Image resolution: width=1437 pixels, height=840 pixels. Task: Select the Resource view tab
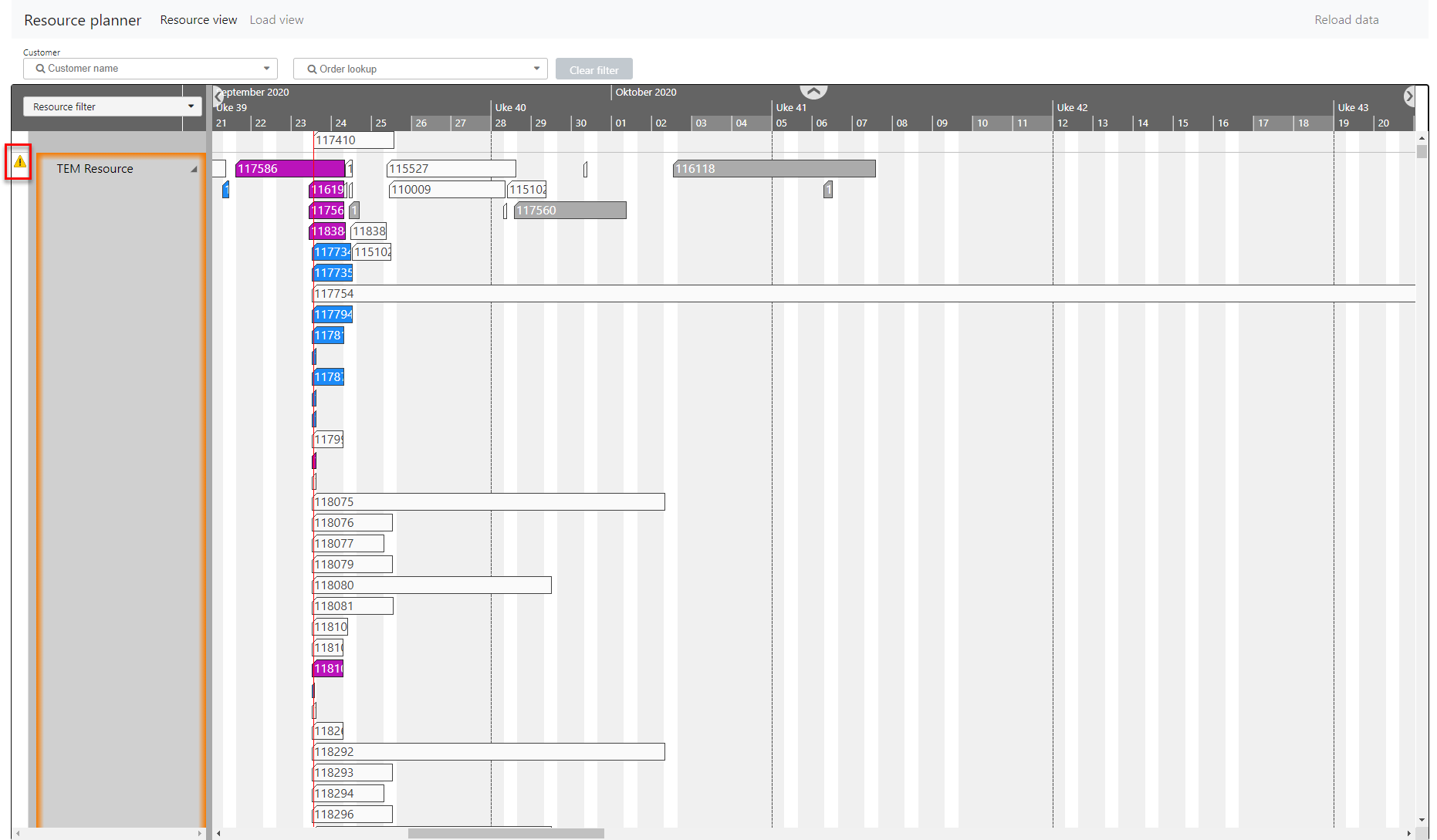coord(198,20)
